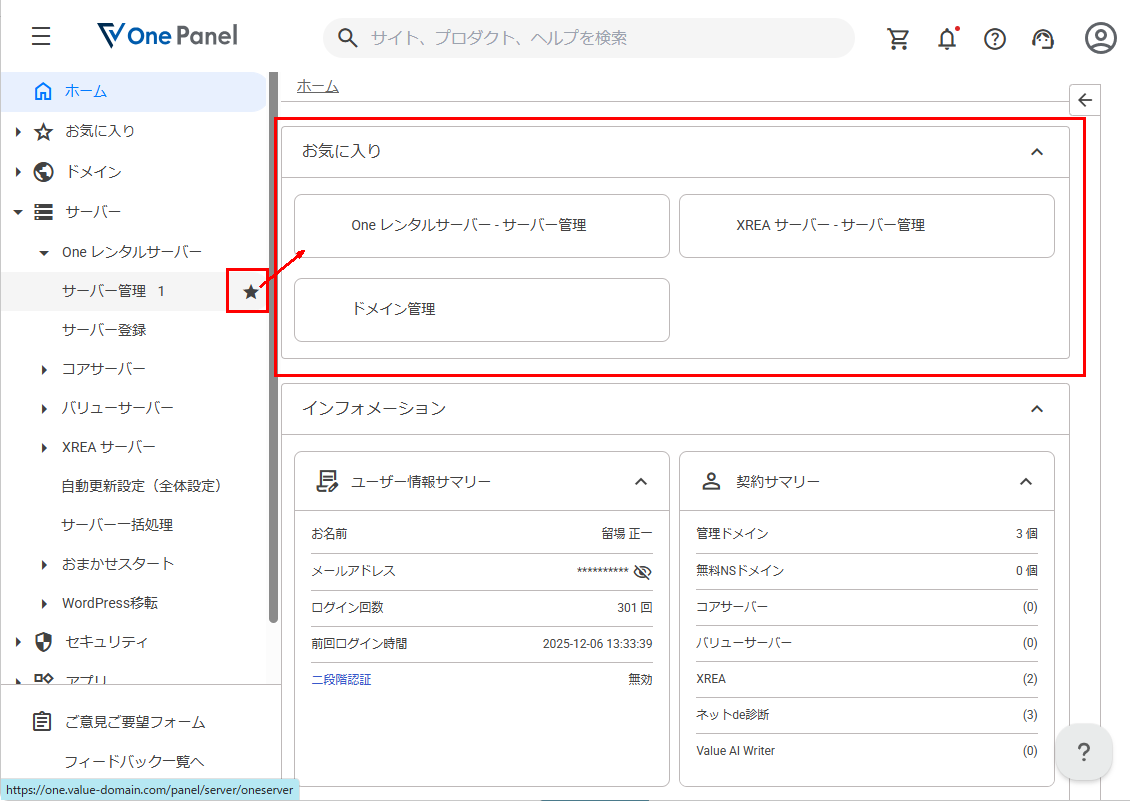1130x801 pixels.
Task: Open the ドメイン管理 favorite card
Action: (481, 310)
